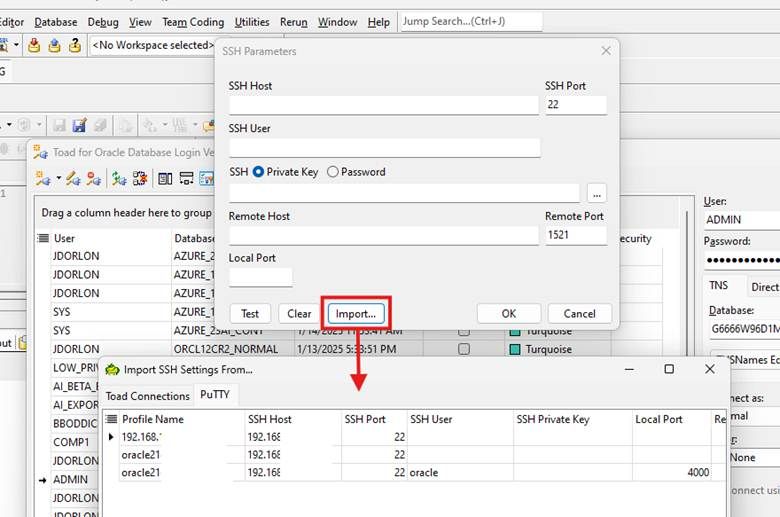Click the Save As disk-with-pencil icon
The image size is (780, 517).
[79, 125]
